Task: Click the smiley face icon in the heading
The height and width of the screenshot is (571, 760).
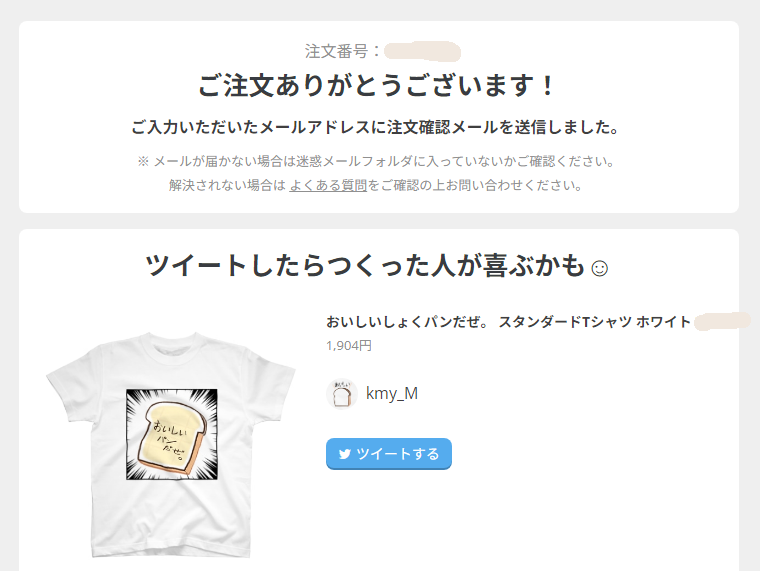Action: (600, 268)
